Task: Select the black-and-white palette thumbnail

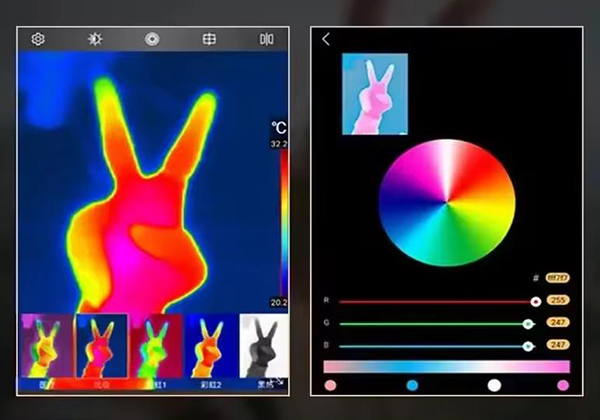Action: pos(264,345)
